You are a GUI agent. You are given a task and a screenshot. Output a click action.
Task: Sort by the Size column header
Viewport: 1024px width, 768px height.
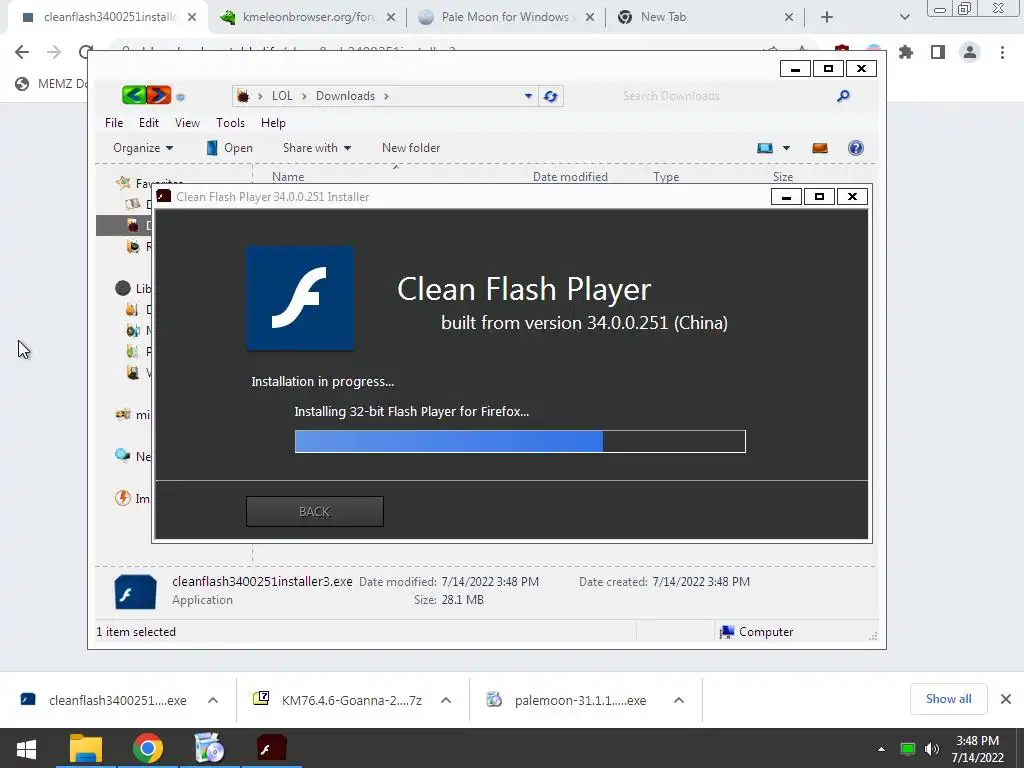pos(782,176)
